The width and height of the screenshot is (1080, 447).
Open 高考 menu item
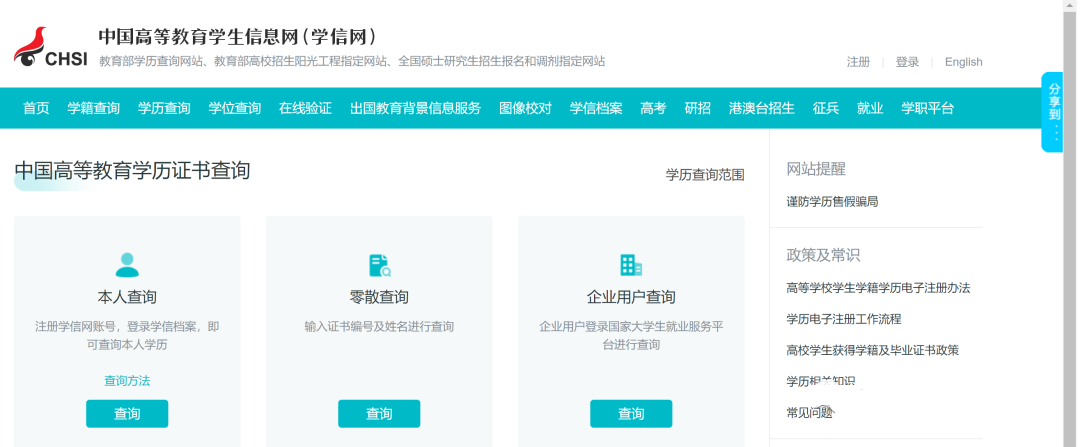click(x=653, y=108)
